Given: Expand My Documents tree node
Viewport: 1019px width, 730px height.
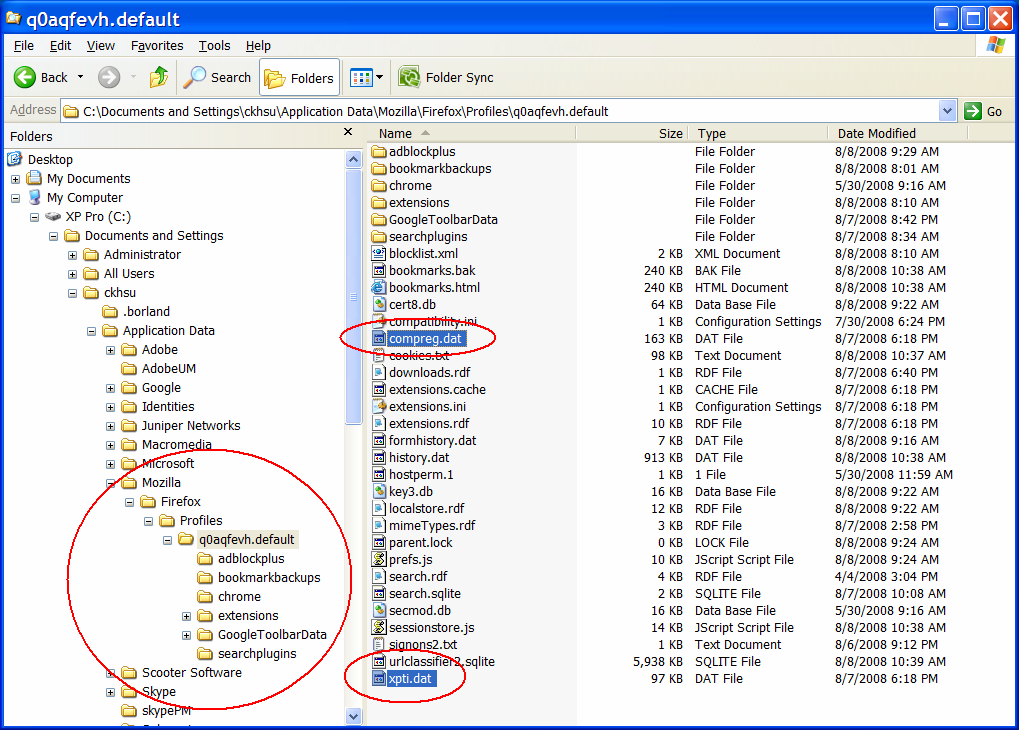Looking at the screenshot, I should pos(16,179).
